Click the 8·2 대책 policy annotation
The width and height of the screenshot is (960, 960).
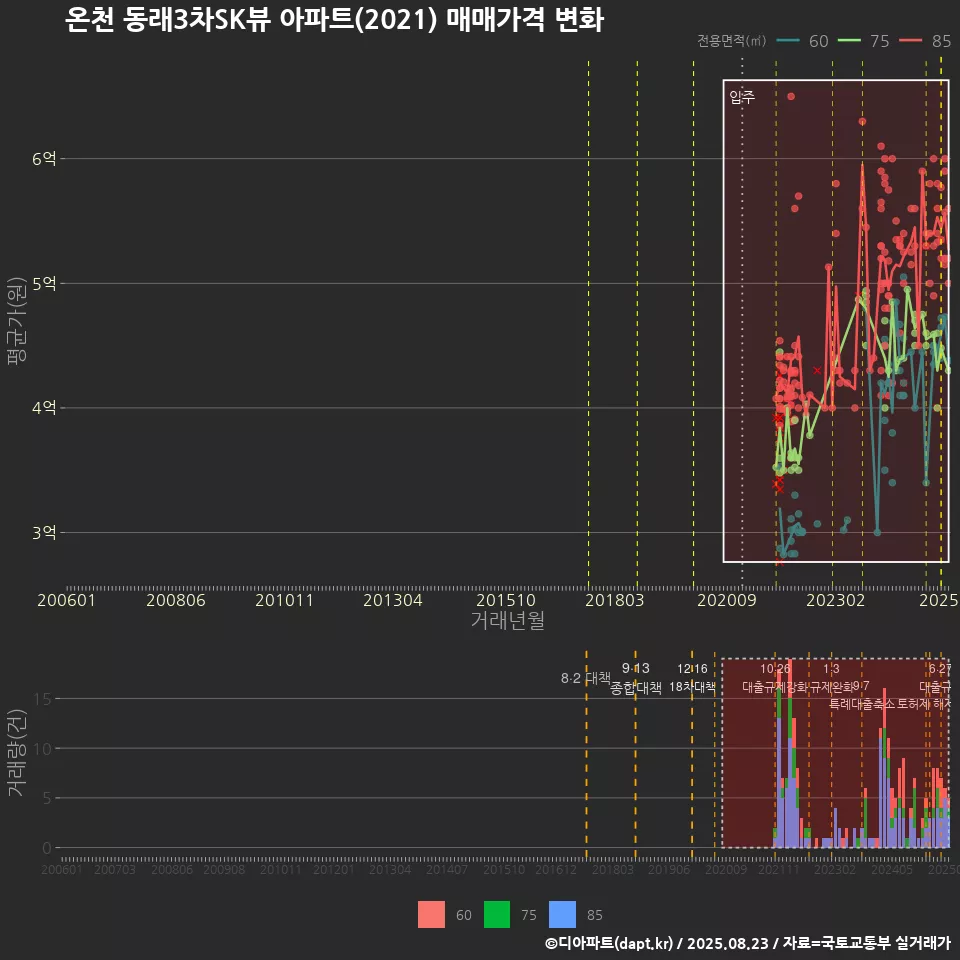pyautogui.click(x=586, y=678)
